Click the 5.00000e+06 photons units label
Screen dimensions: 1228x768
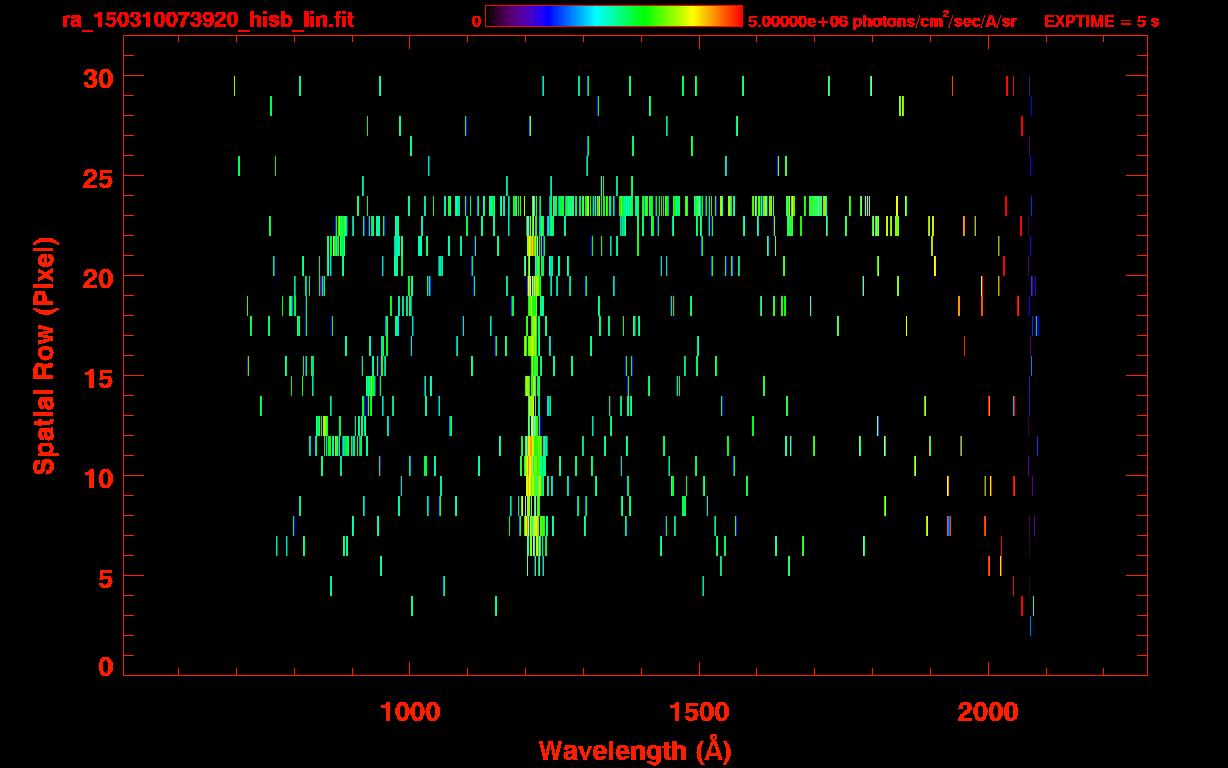click(882, 20)
